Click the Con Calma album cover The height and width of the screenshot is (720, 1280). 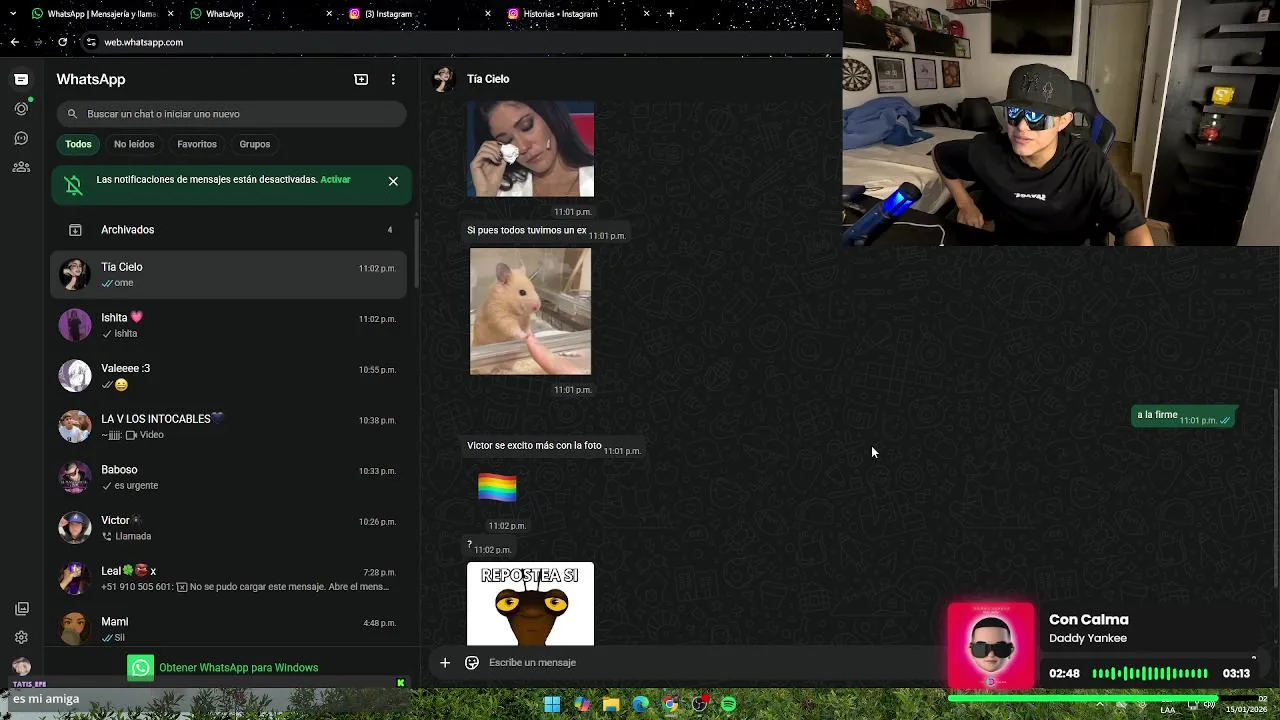pyautogui.click(x=991, y=645)
